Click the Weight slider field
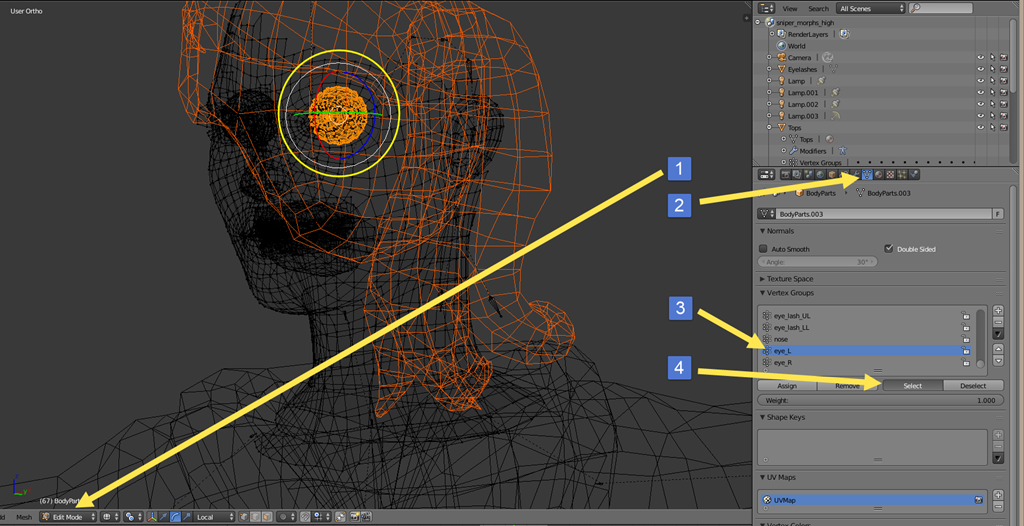Viewport: 1024px width, 526px height. [880, 400]
